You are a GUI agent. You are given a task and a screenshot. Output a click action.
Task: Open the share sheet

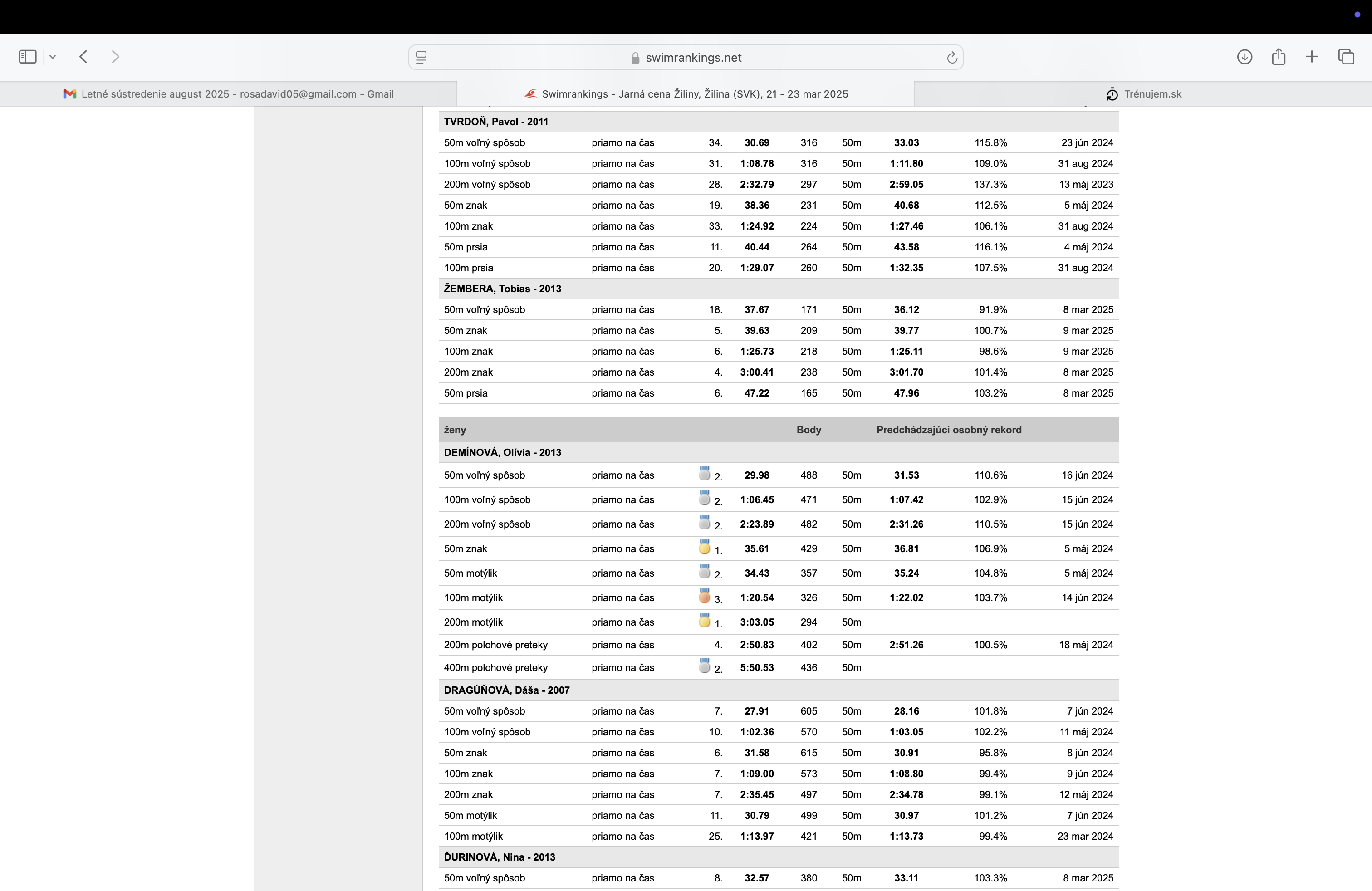coord(1278,56)
